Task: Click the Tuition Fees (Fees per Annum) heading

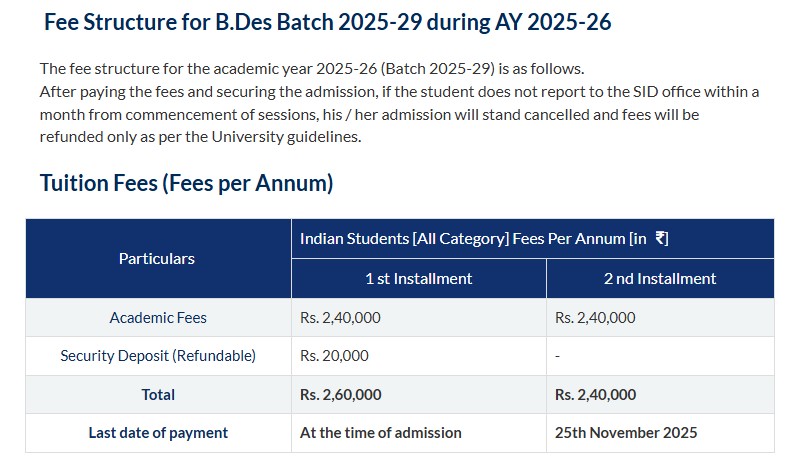Action: pos(186,183)
